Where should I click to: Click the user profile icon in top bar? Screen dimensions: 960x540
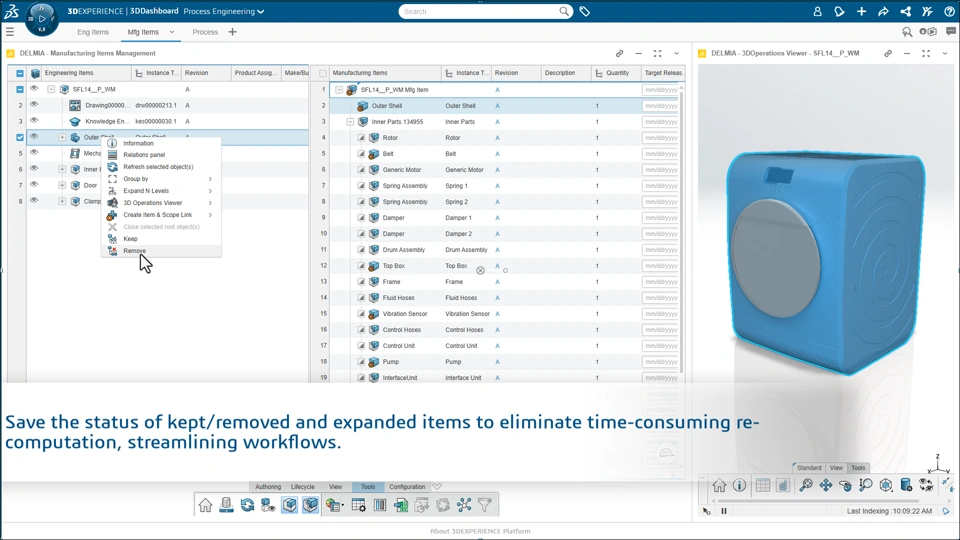(817, 12)
